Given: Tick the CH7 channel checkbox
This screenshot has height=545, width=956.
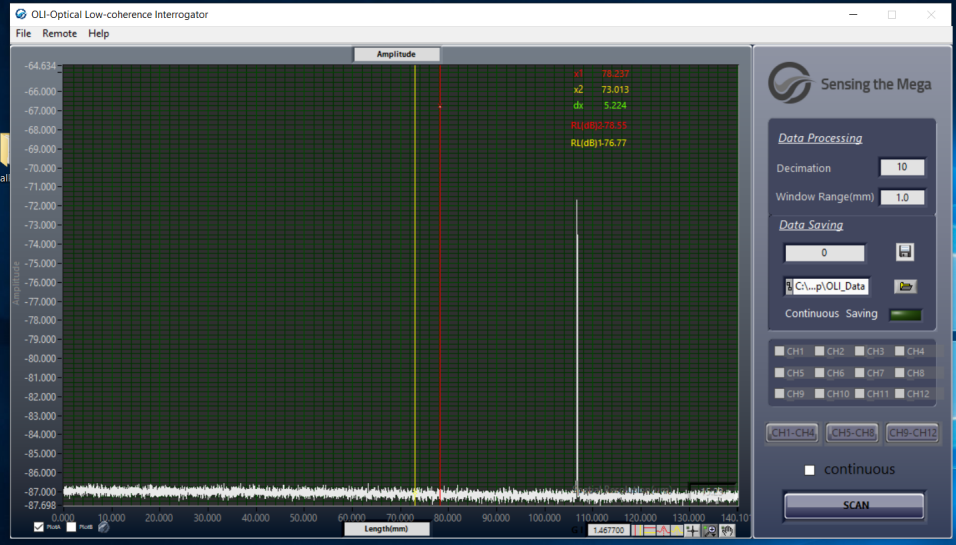Looking at the screenshot, I should 860,372.
